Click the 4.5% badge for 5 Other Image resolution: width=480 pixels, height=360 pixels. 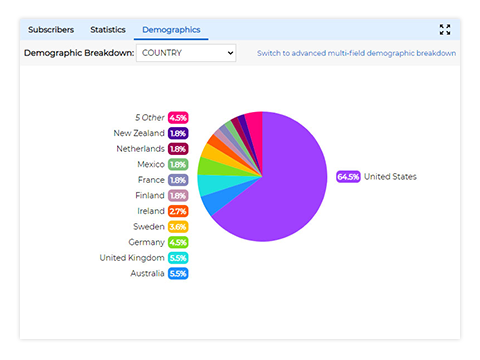178,118
